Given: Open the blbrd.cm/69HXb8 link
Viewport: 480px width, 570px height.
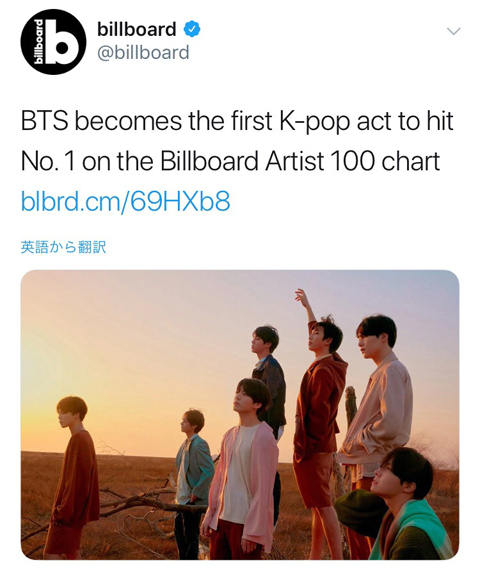Looking at the screenshot, I should pos(125,201).
